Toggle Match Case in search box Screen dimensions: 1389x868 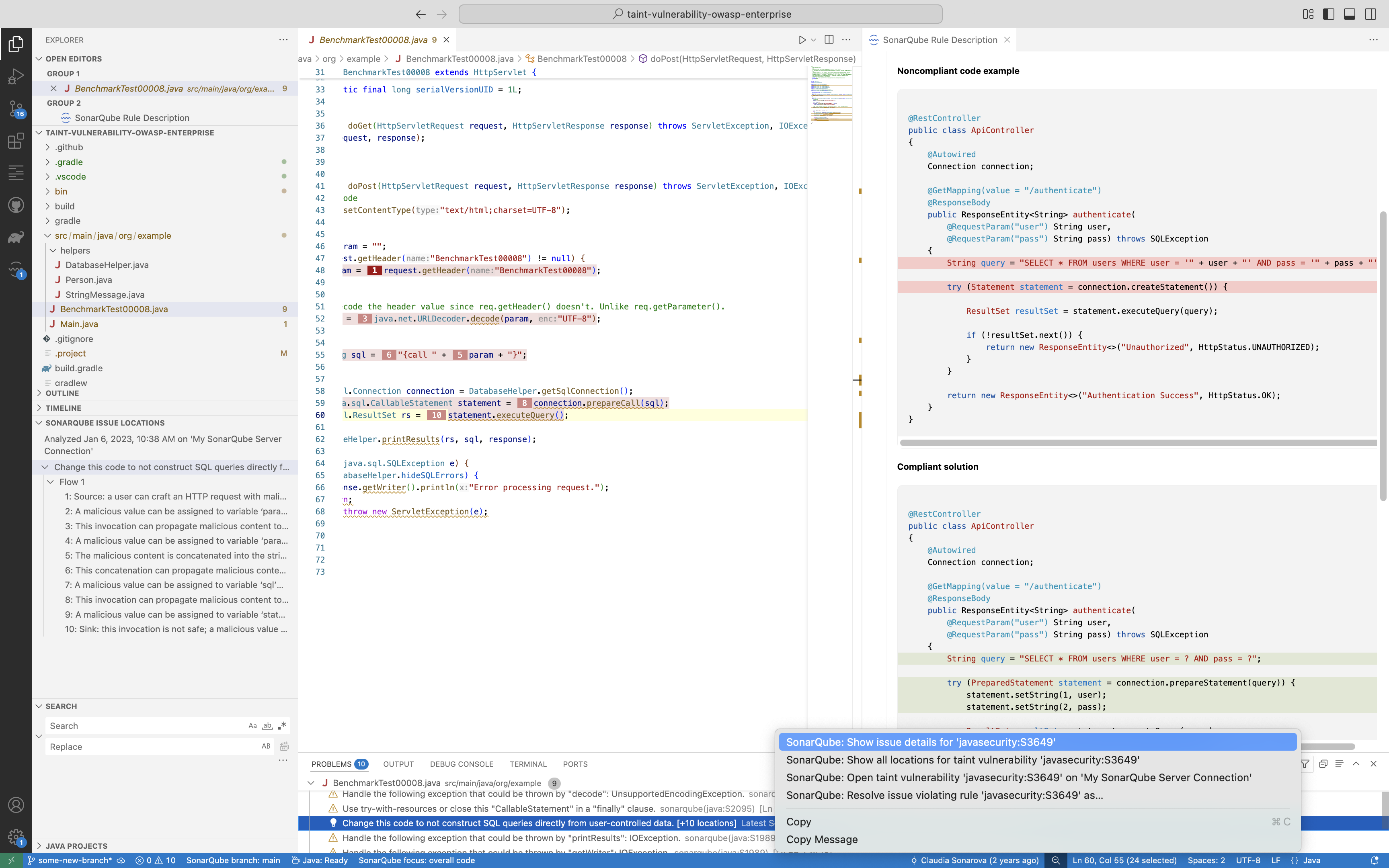(x=252, y=726)
